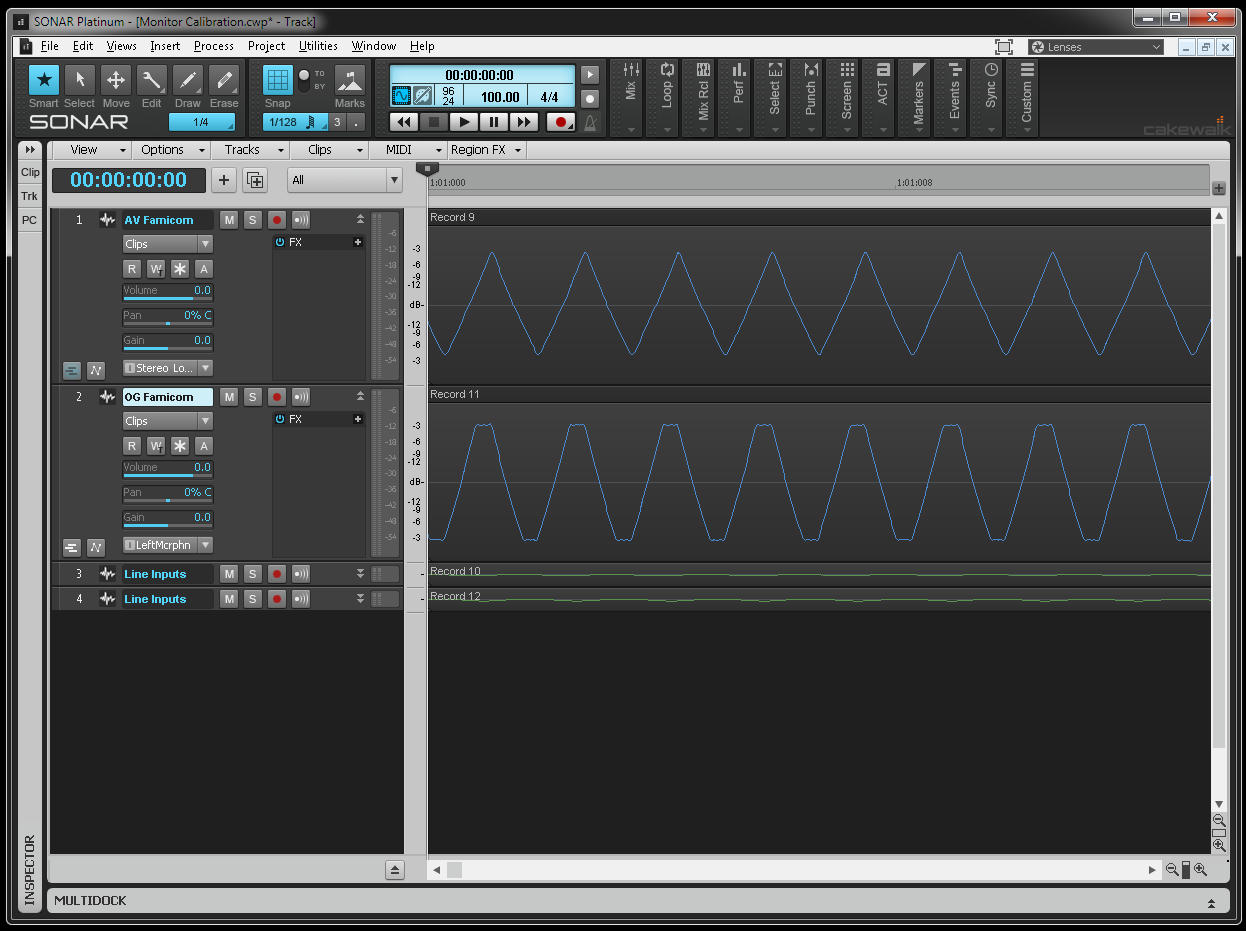Toggle the Snap to grid button
This screenshot has height=931, width=1246.
point(278,80)
